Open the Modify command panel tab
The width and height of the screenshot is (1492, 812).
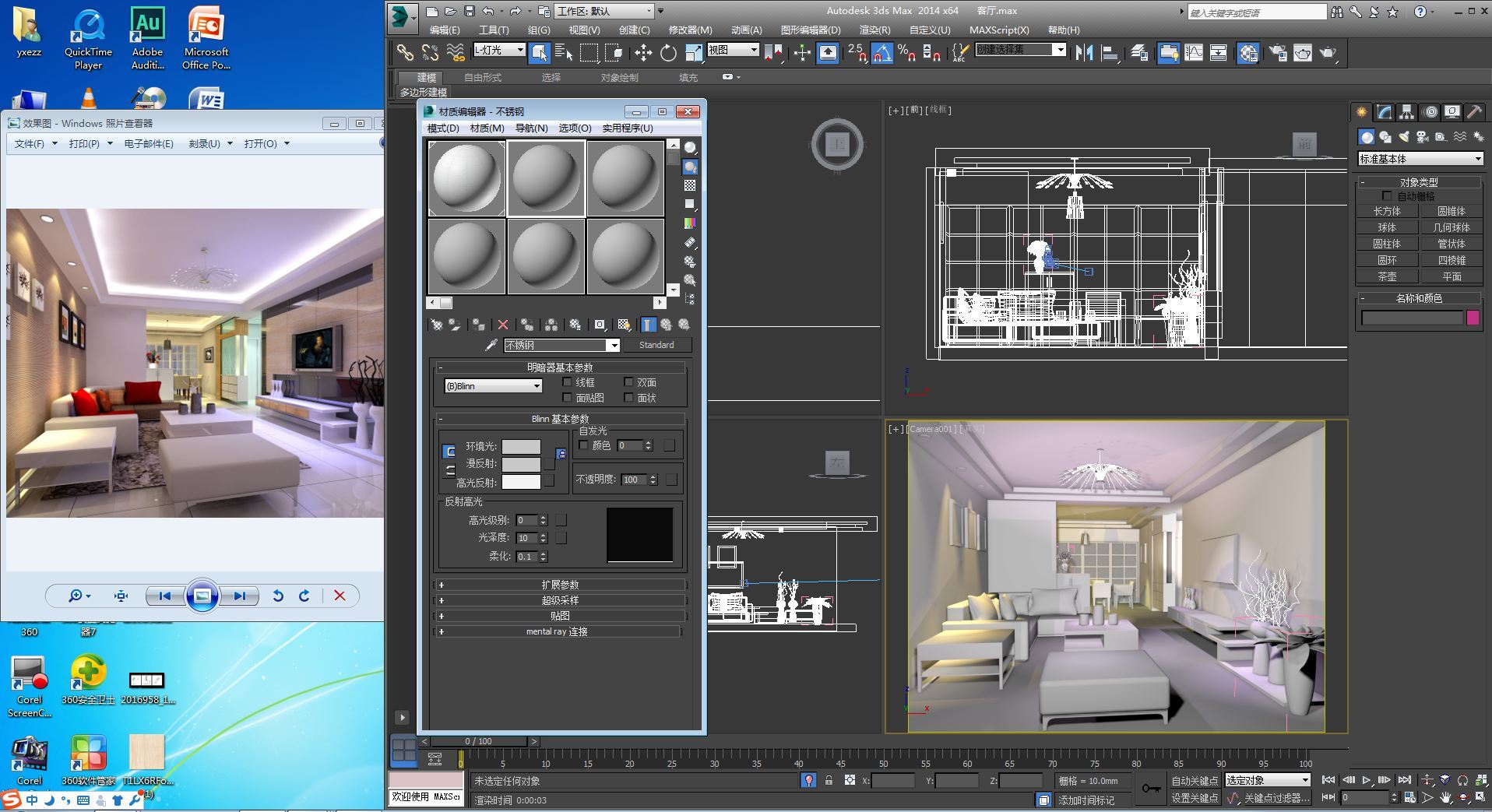[1384, 112]
